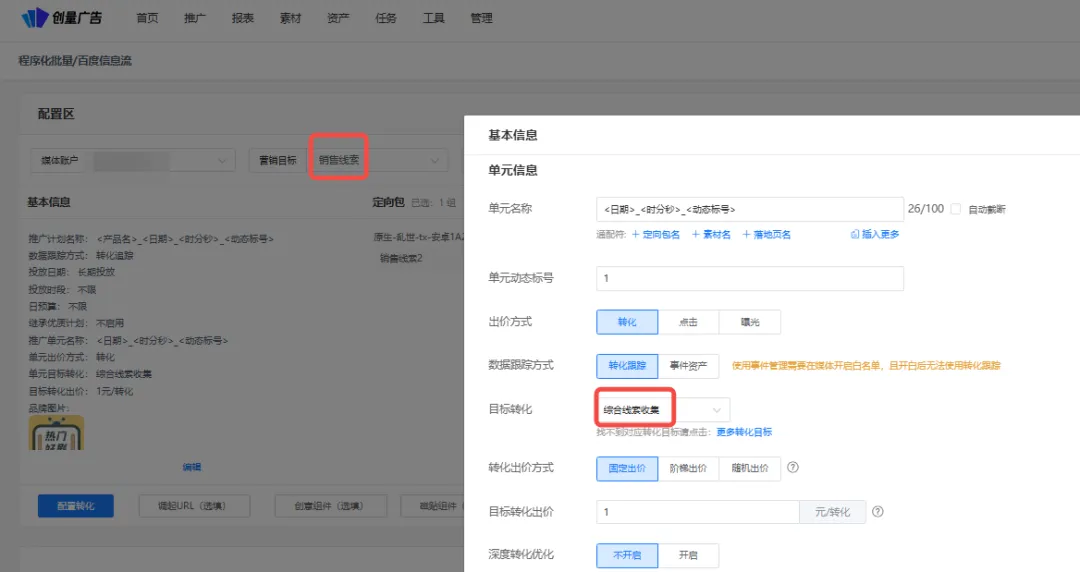The width and height of the screenshot is (1080, 572).
Task: Open the 目标转化 dropdown
Action: [x=662, y=410]
